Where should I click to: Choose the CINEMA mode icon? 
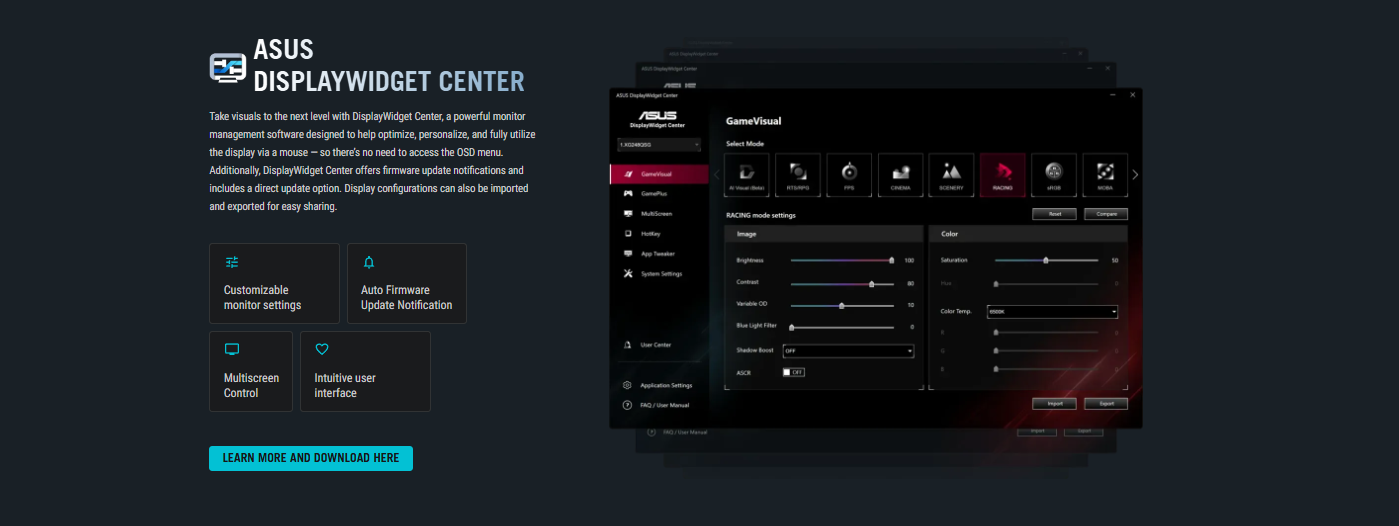[x=900, y=175]
